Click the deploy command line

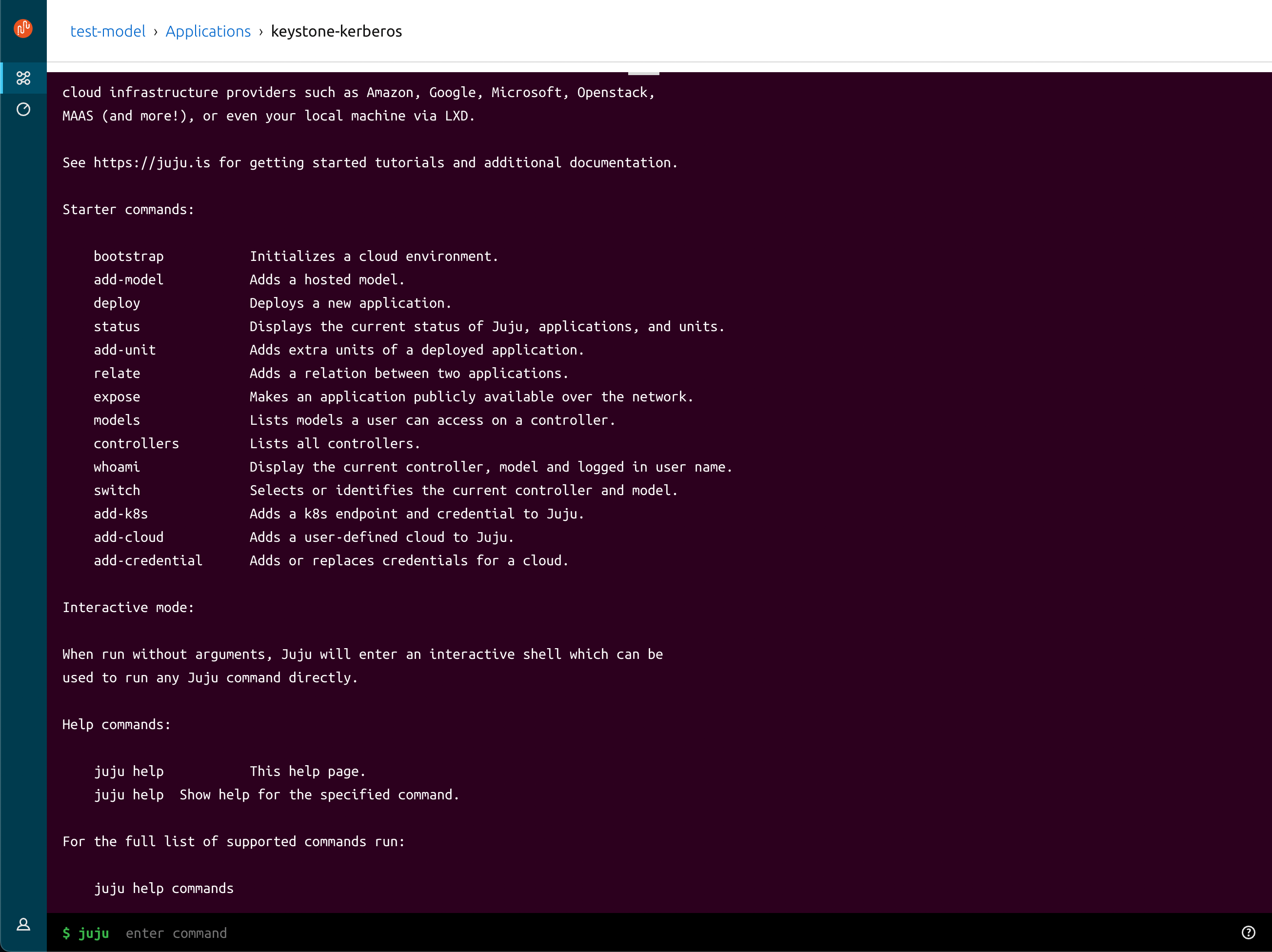[x=117, y=303]
